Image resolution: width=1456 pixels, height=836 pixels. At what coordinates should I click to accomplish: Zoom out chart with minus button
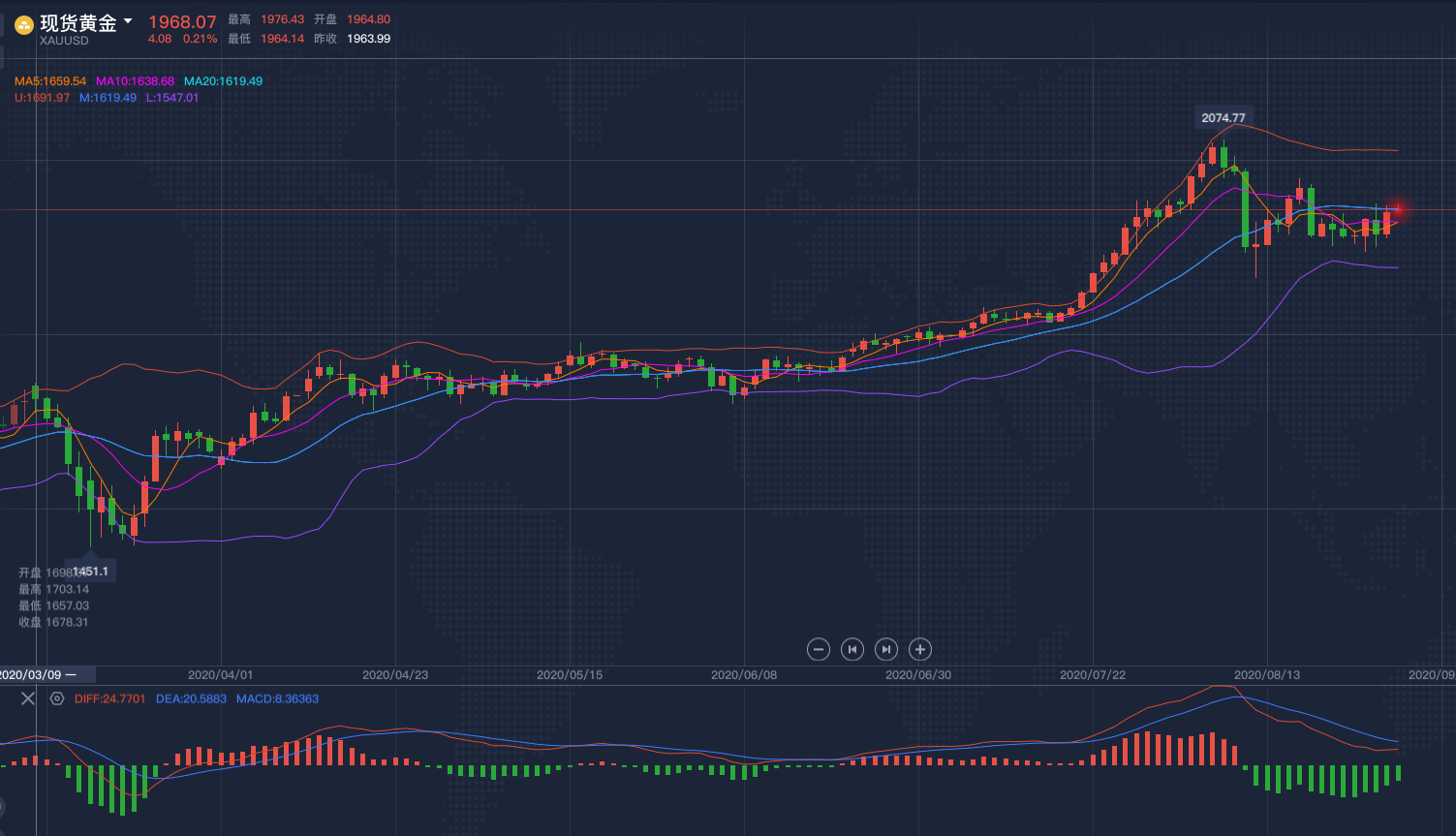point(819,649)
